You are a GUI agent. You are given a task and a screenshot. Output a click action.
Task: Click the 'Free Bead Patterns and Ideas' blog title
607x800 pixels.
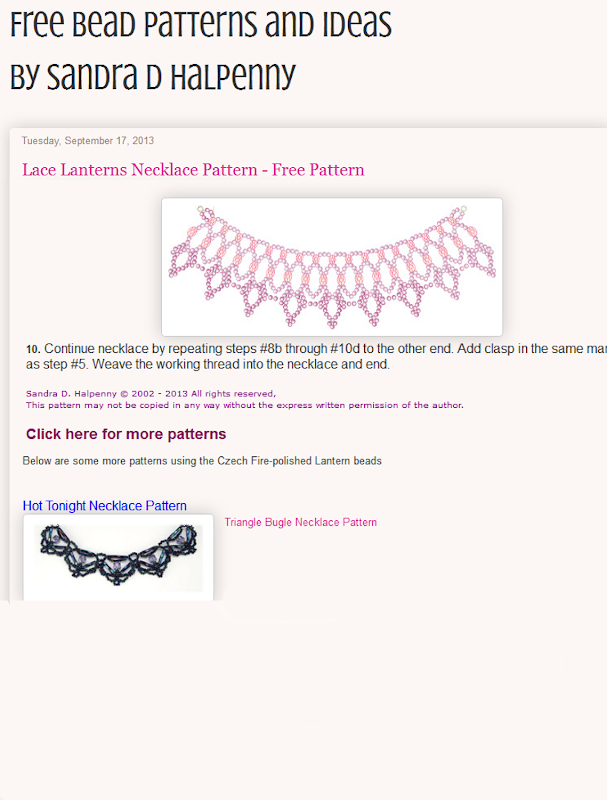(x=200, y=24)
